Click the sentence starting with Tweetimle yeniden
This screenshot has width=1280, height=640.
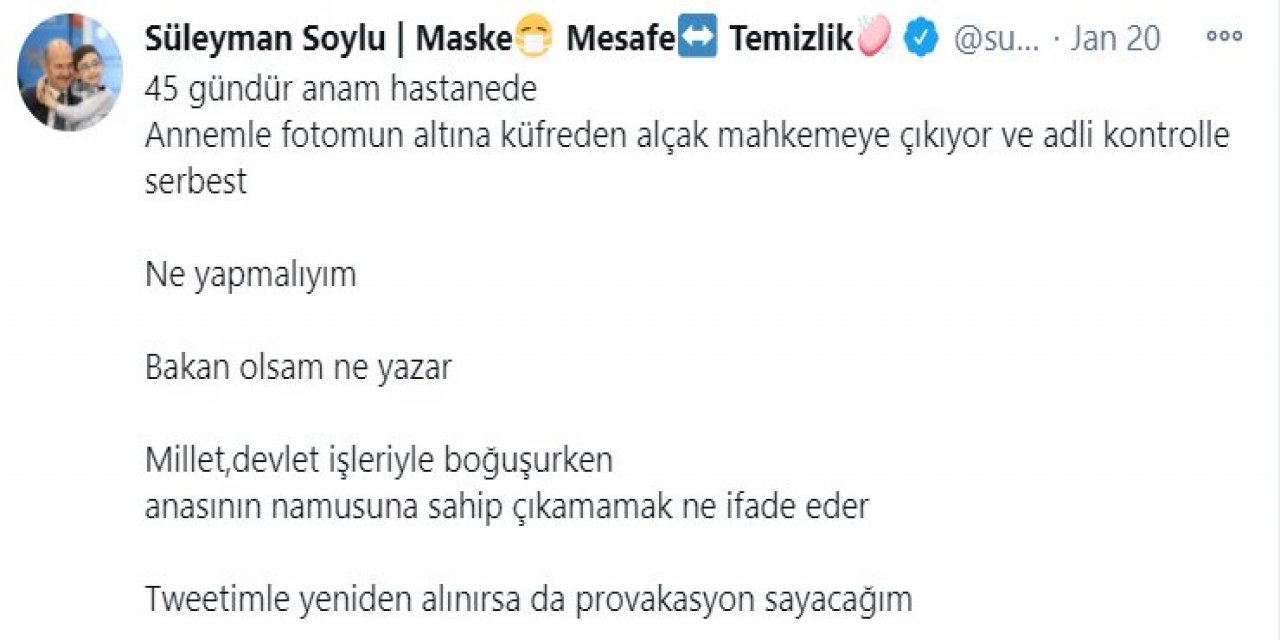[x=530, y=599]
